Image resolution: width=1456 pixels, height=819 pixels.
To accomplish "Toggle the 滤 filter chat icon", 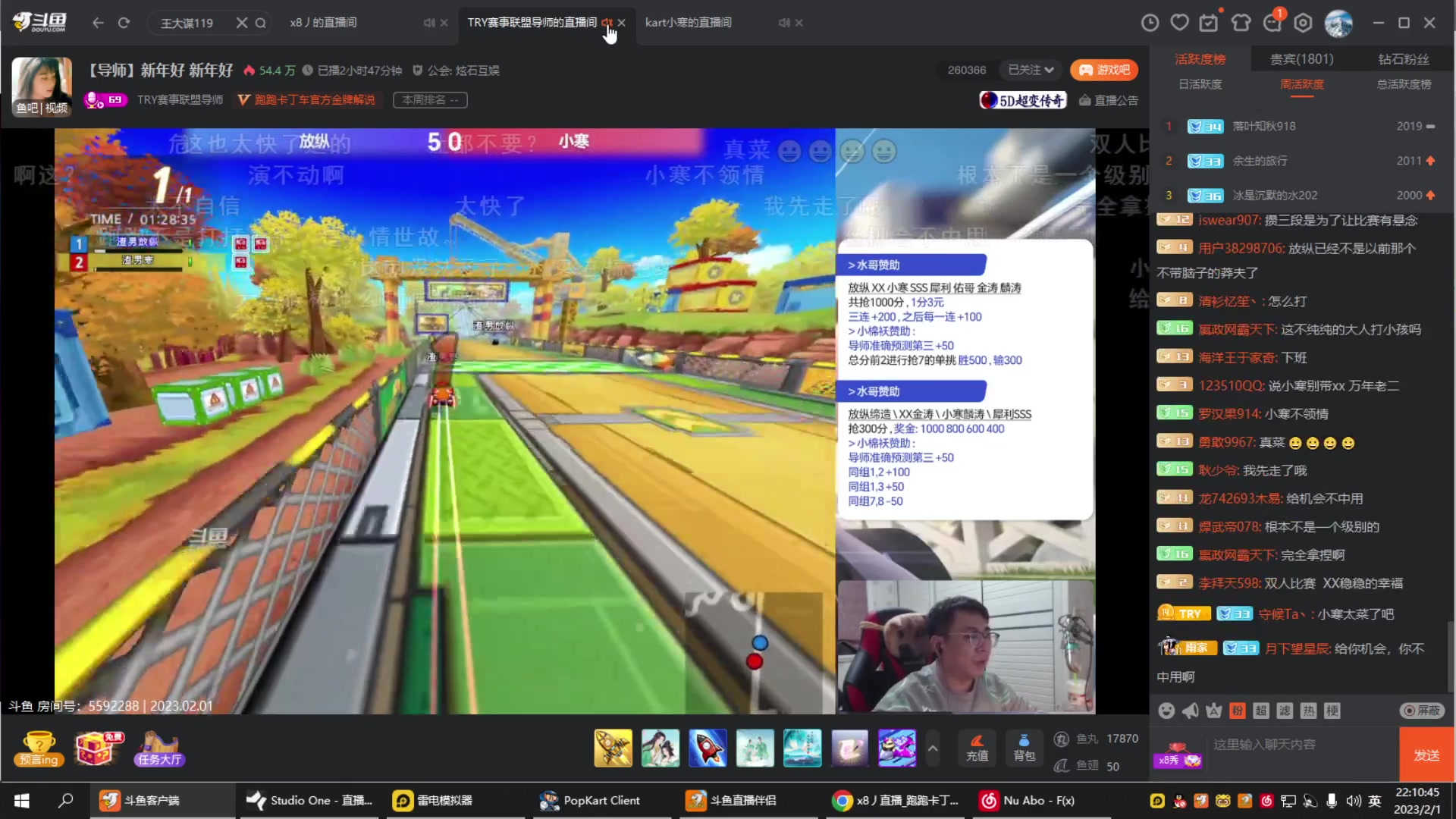I will point(1285,711).
